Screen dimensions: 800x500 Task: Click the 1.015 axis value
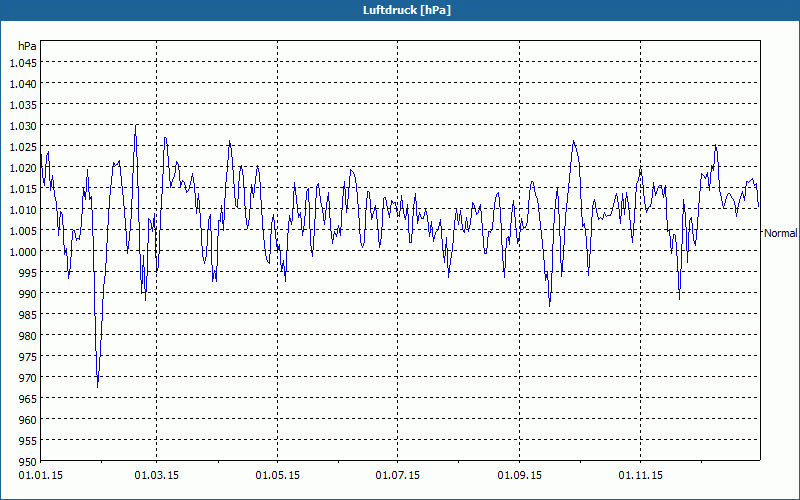click(x=23, y=188)
